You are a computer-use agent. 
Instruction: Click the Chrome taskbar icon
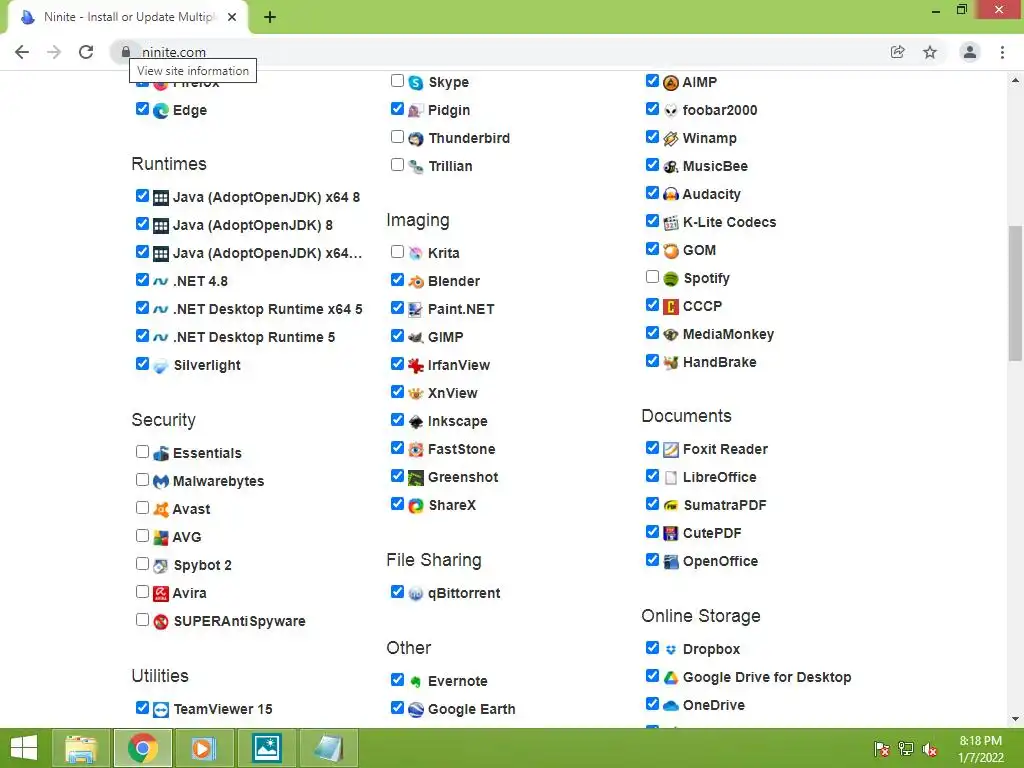[x=142, y=748]
